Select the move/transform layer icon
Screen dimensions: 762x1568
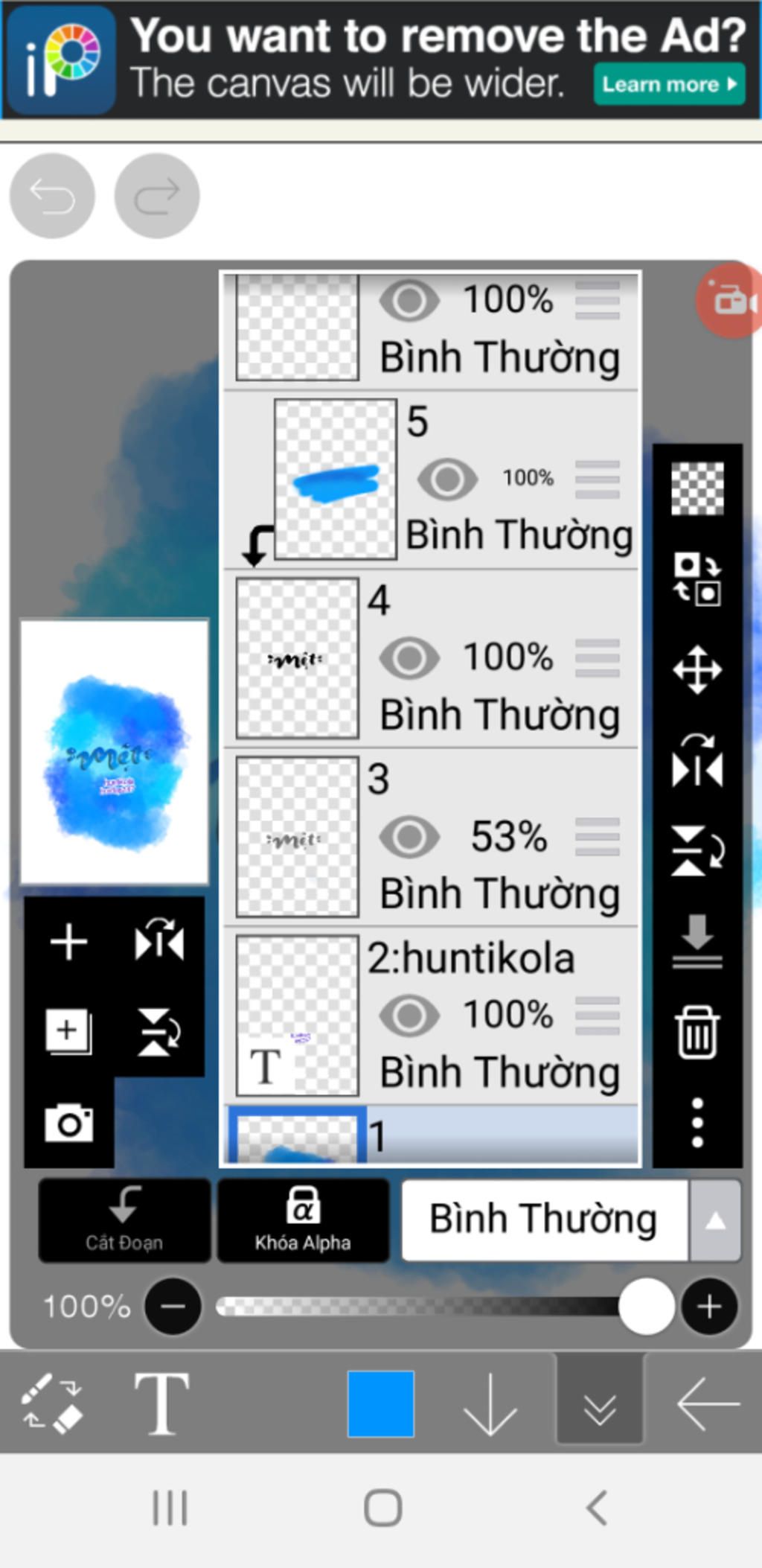[697, 670]
